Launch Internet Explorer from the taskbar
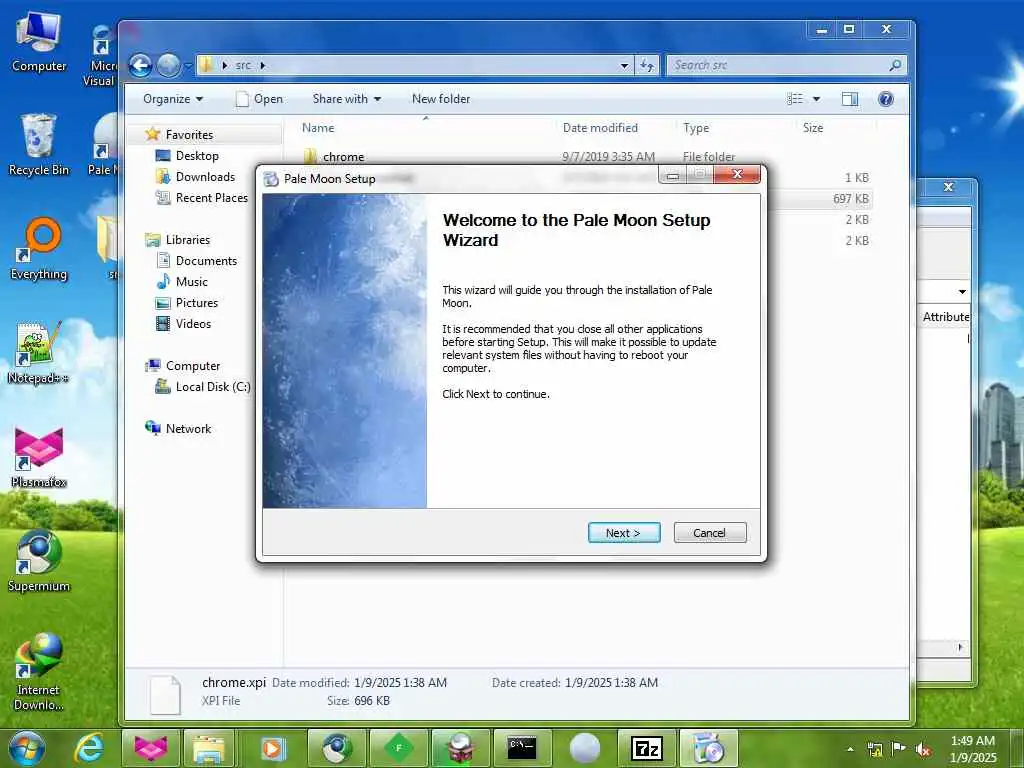 [89, 748]
